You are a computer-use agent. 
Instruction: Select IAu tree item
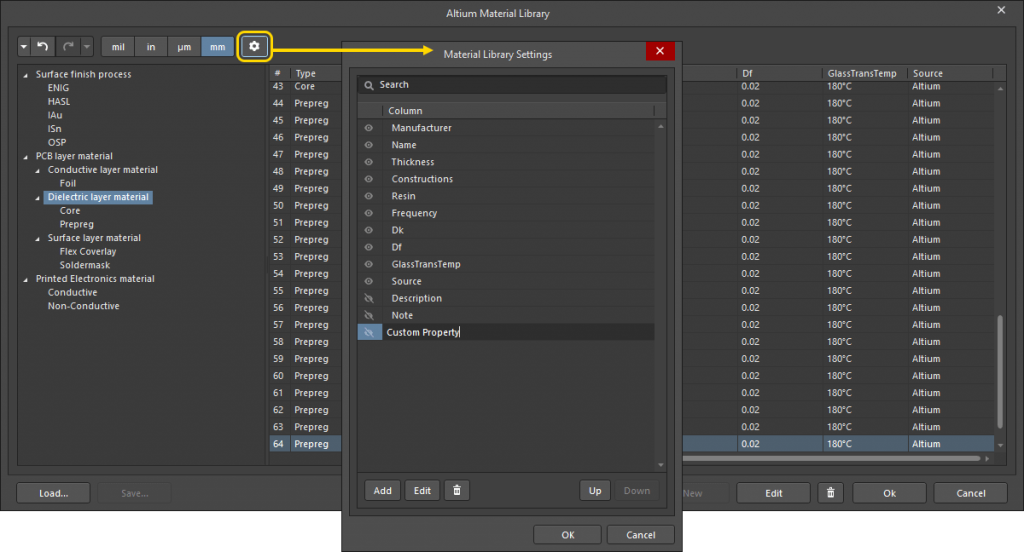tap(55, 115)
